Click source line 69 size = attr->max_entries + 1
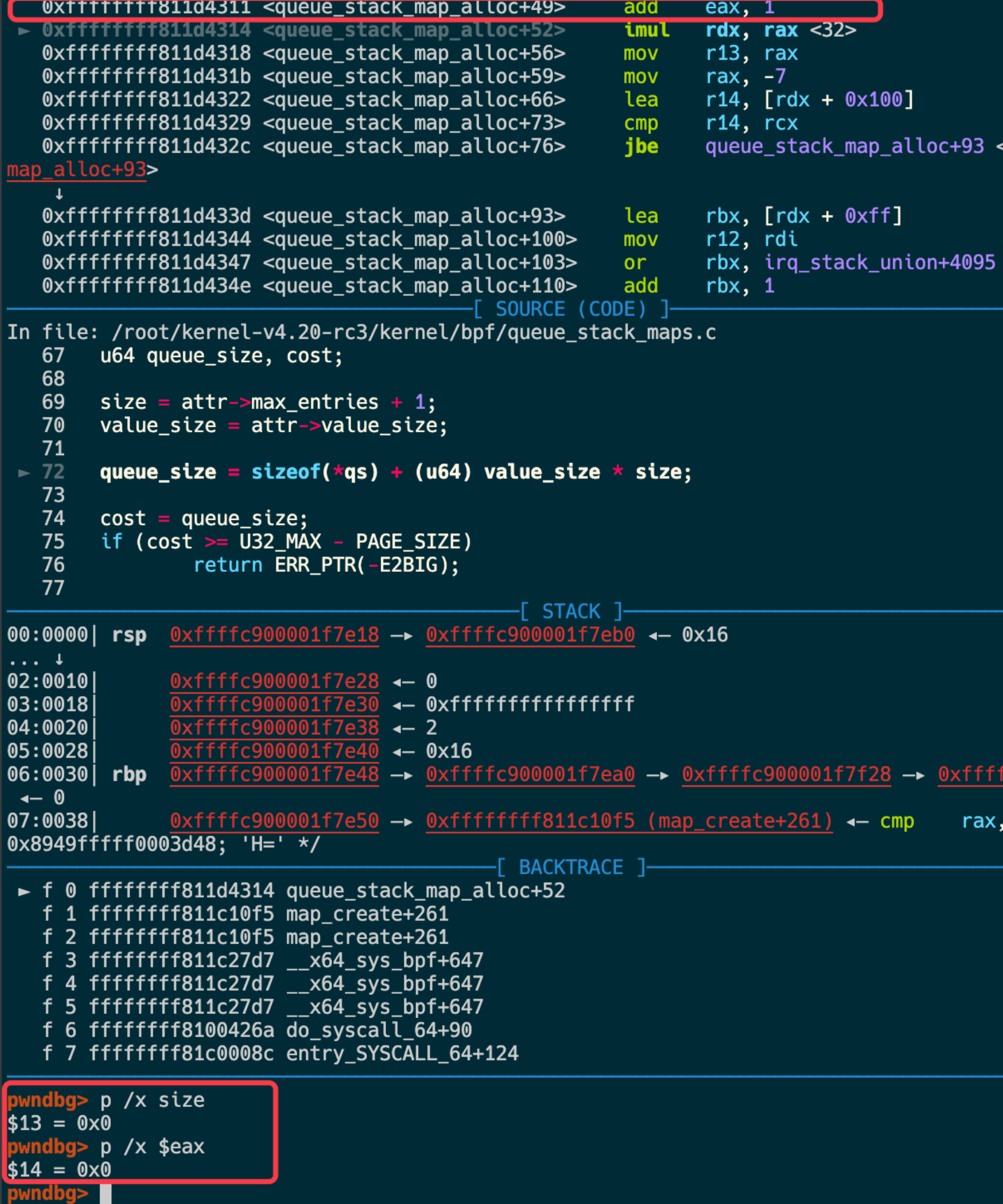This screenshot has height=1204, width=1003. coord(239,402)
